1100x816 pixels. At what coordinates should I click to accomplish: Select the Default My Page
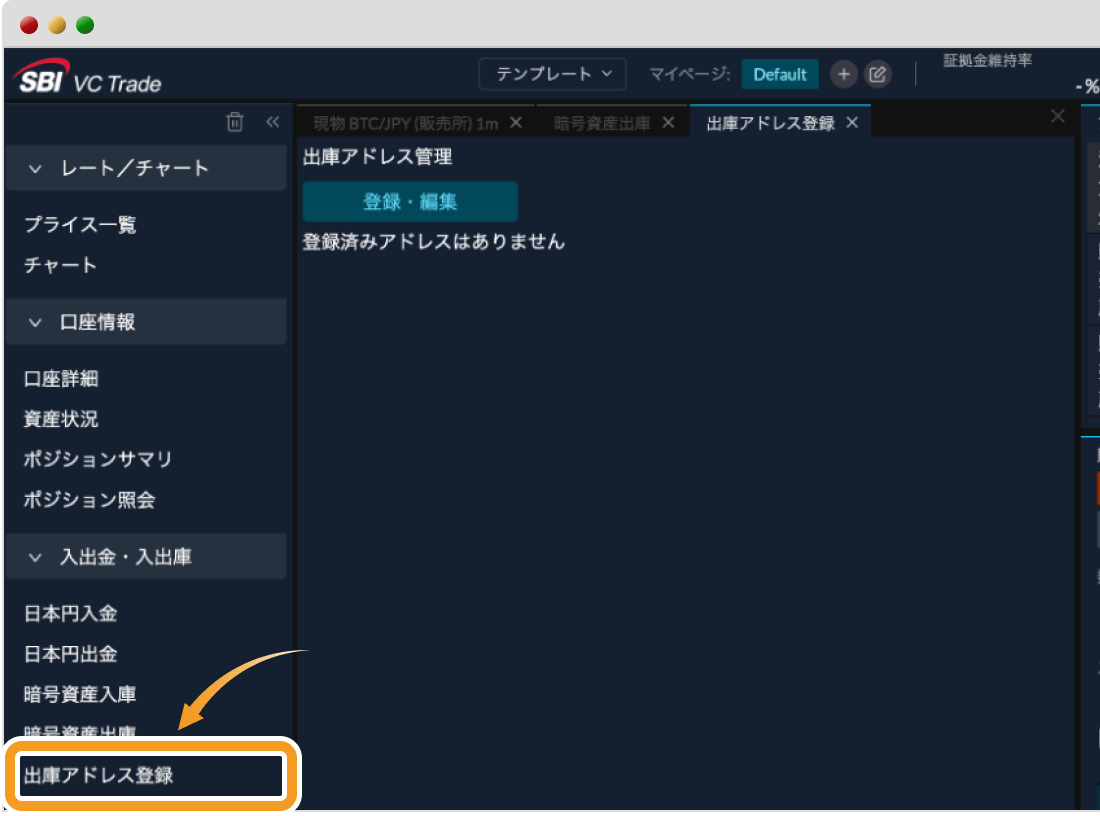[x=780, y=74]
